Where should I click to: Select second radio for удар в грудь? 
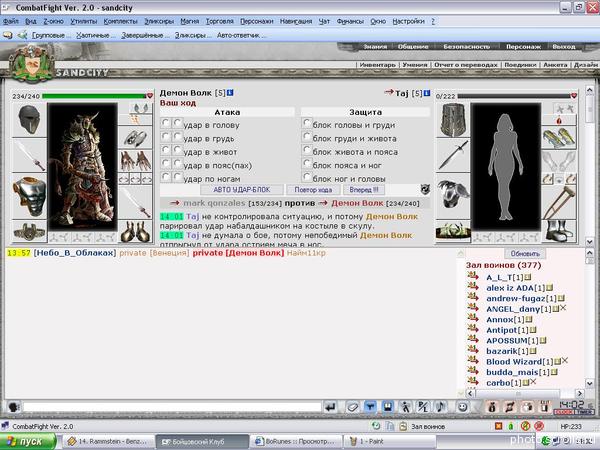click(178, 136)
